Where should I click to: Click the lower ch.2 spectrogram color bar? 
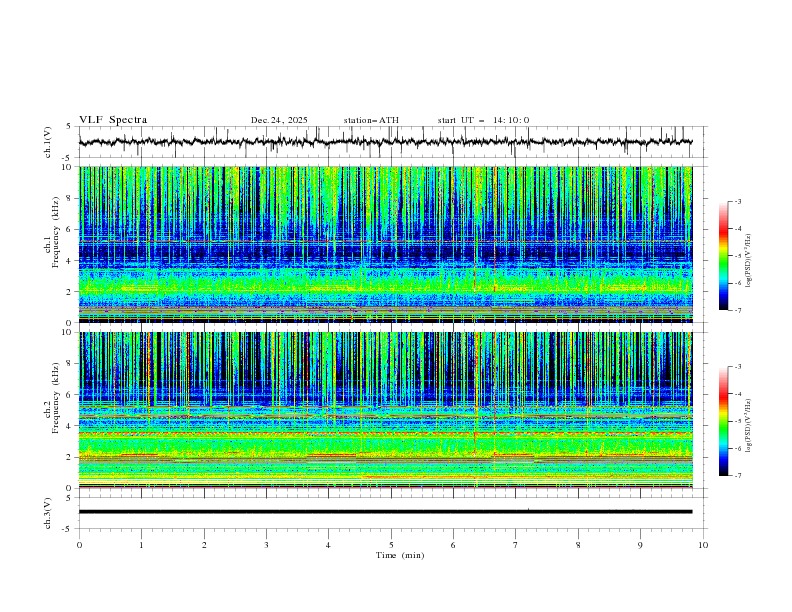[723, 421]
